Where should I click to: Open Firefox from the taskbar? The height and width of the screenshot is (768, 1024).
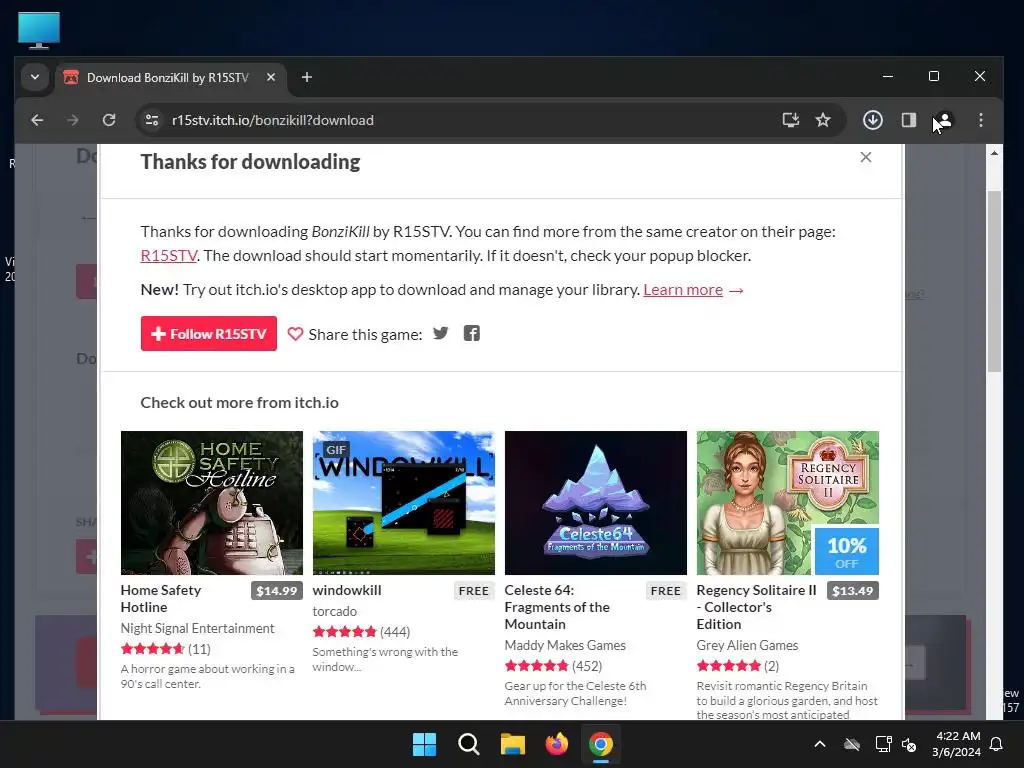[x=556, y=744]
